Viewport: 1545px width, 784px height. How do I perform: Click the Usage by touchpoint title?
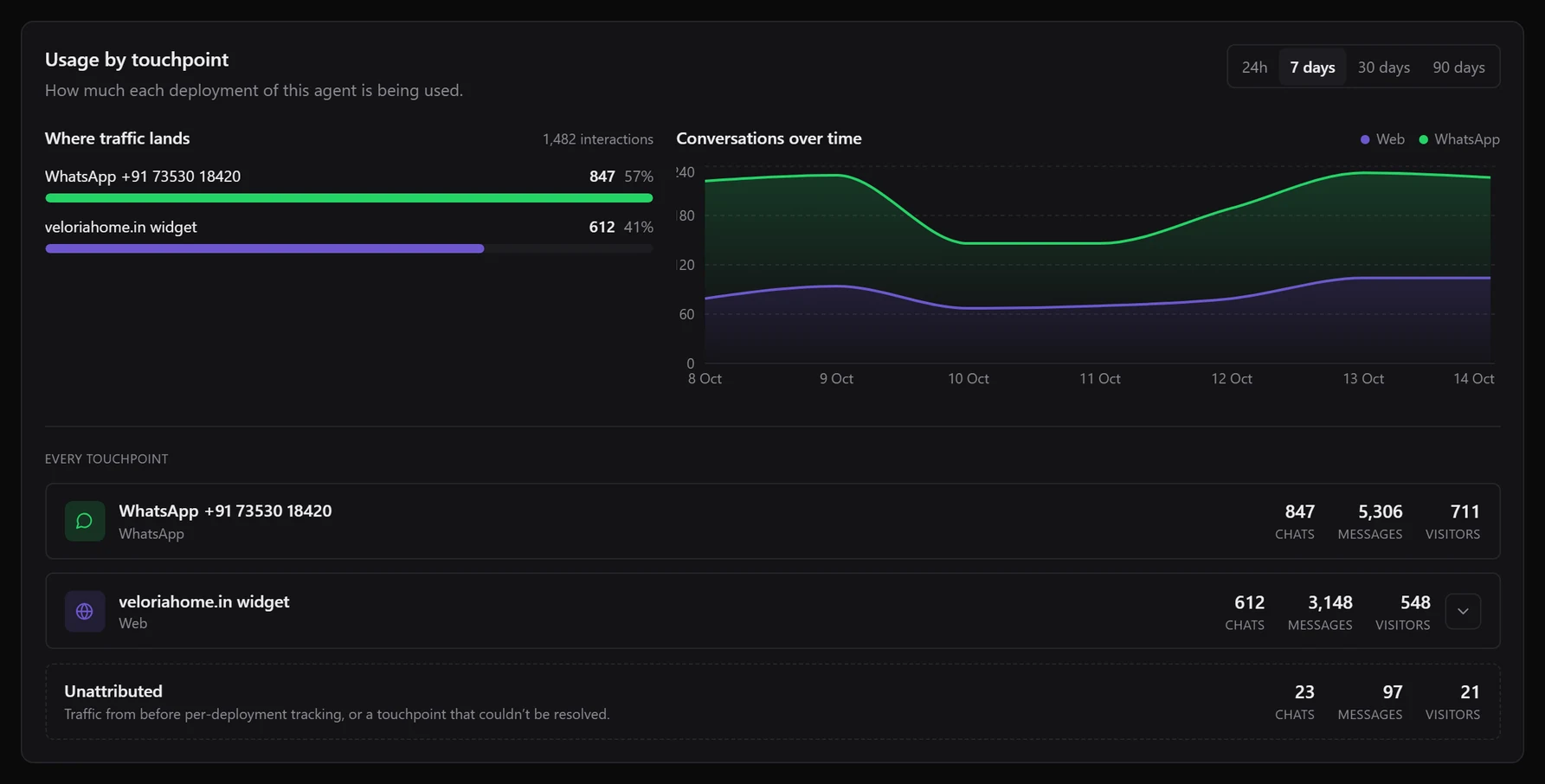(137, 59)
